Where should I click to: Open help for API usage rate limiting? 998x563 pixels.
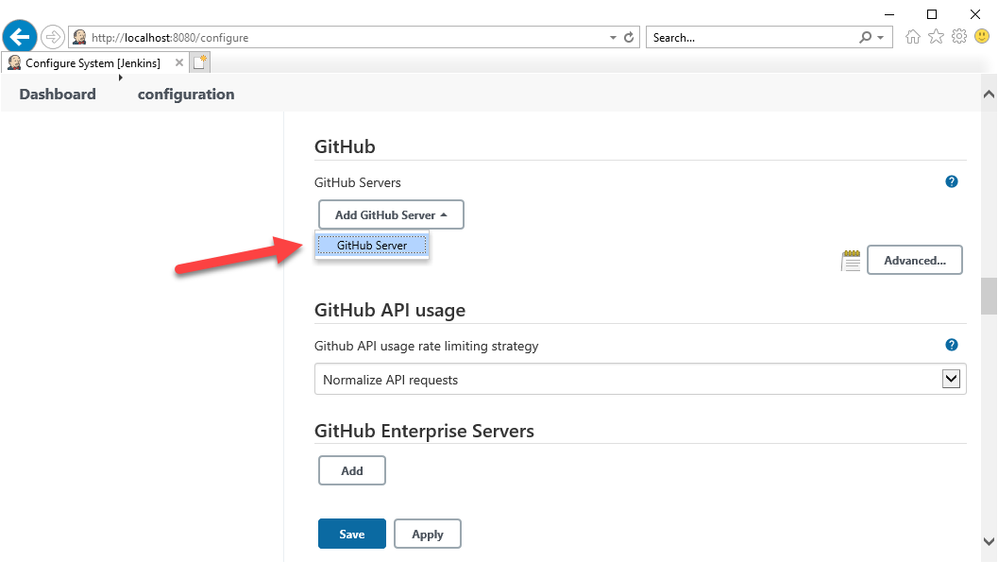952,345
